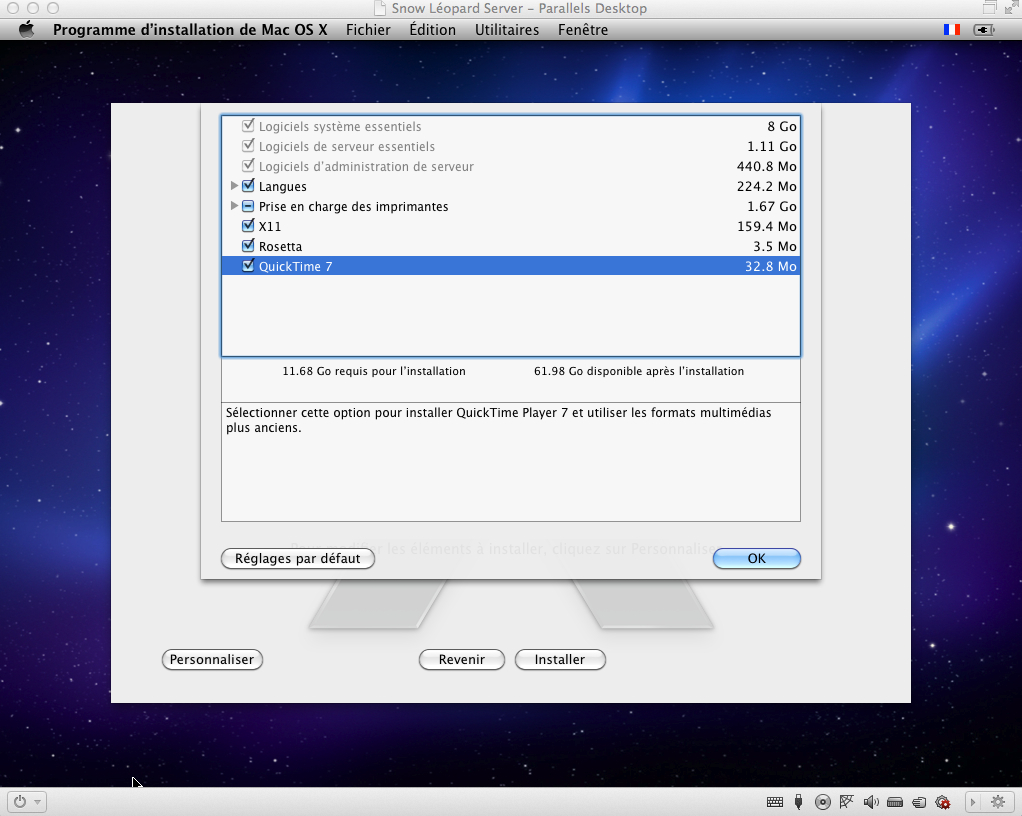Click the QuickTime Player 7 description text

coord(499,420)
